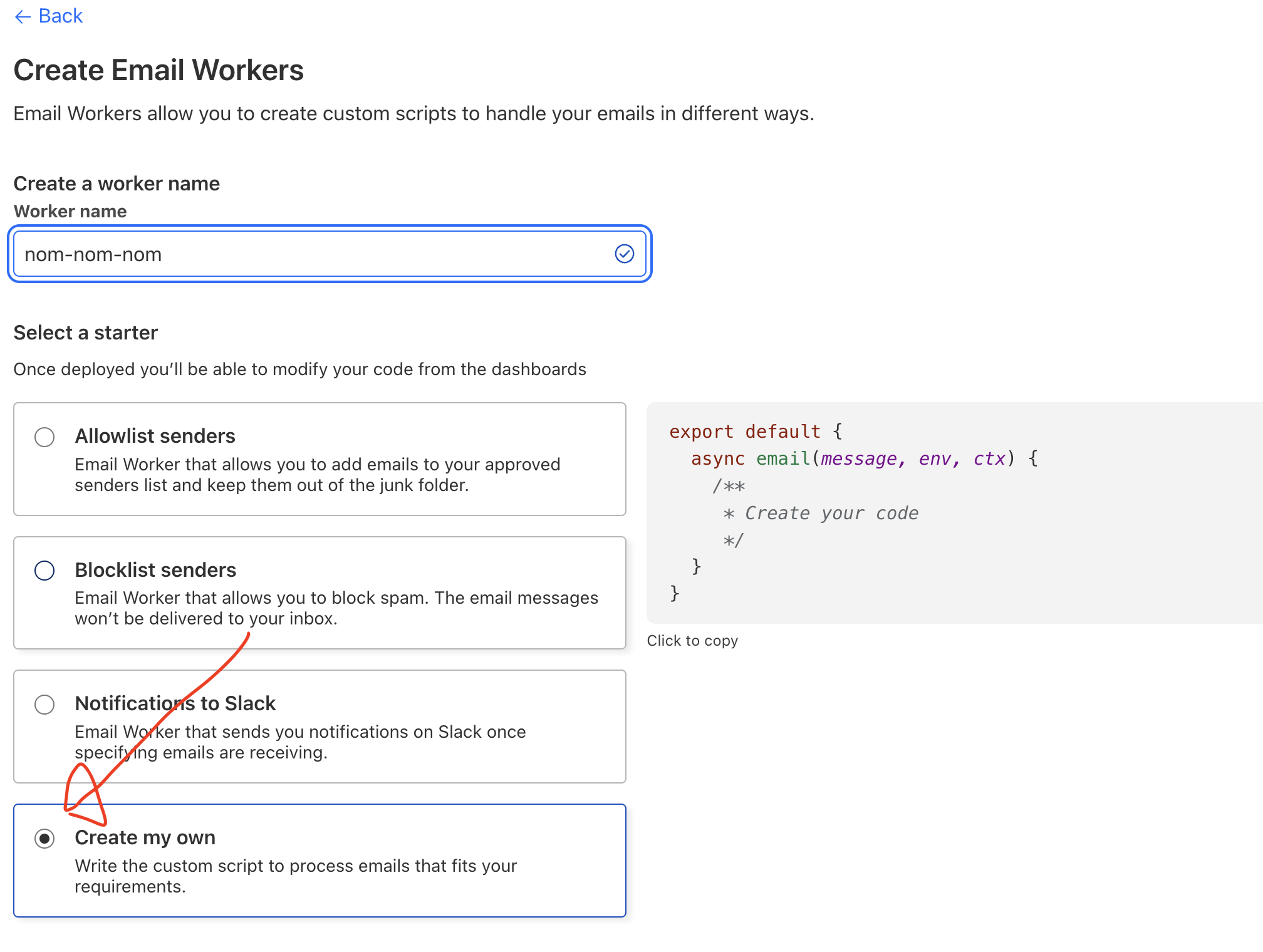Click the validation checkmark icon in name field

click(624, 254)
